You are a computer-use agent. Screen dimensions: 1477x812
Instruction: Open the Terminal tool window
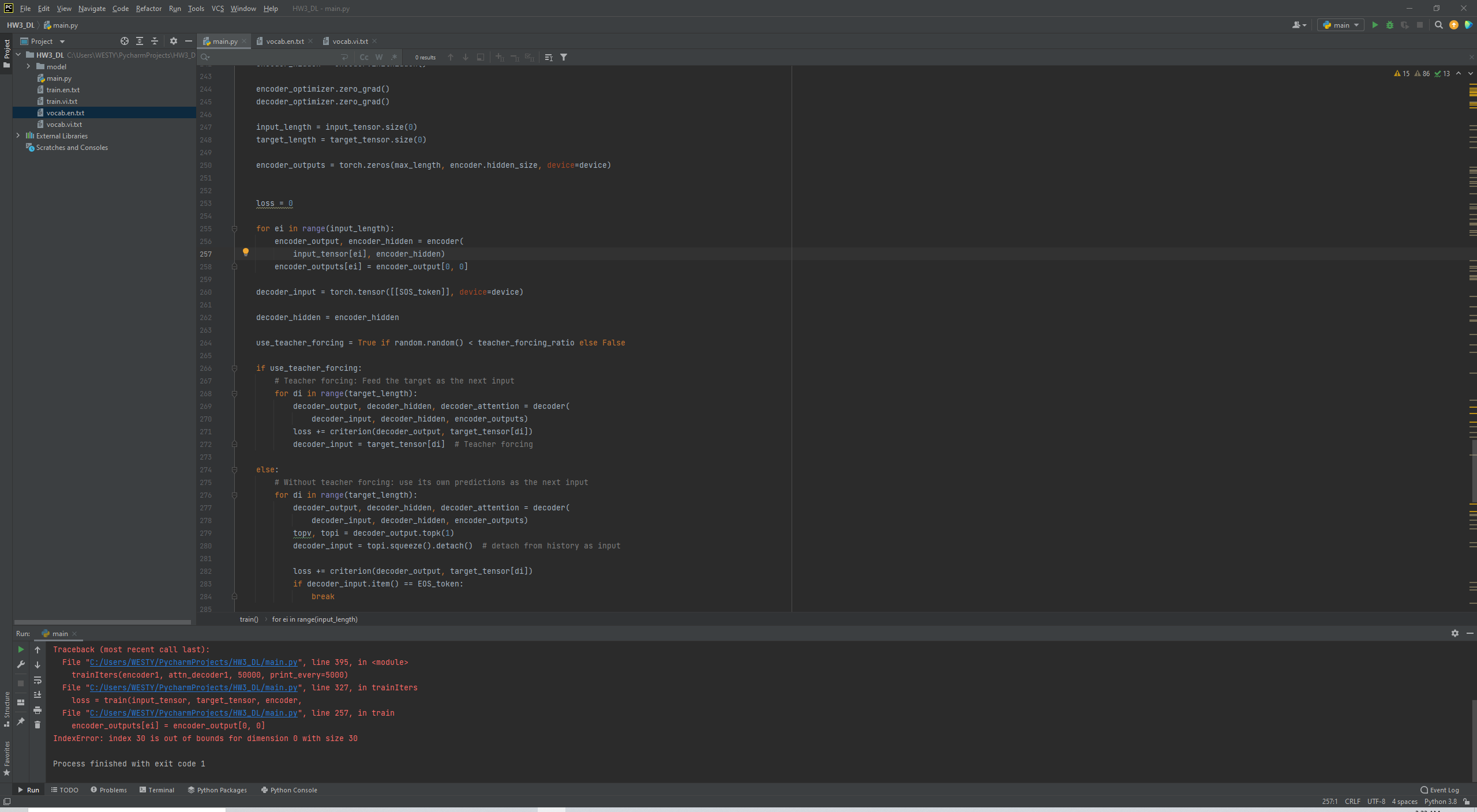click(x=157, y=790)
